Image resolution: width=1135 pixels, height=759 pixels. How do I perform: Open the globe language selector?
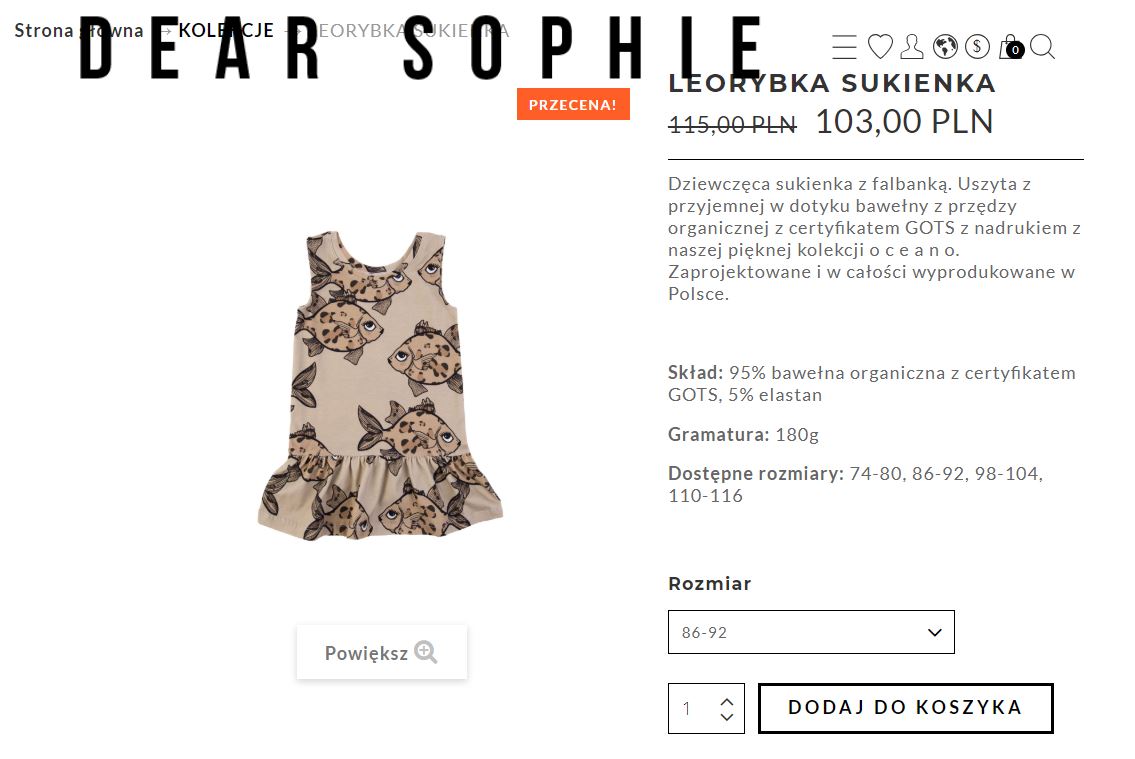coord(945,47)
